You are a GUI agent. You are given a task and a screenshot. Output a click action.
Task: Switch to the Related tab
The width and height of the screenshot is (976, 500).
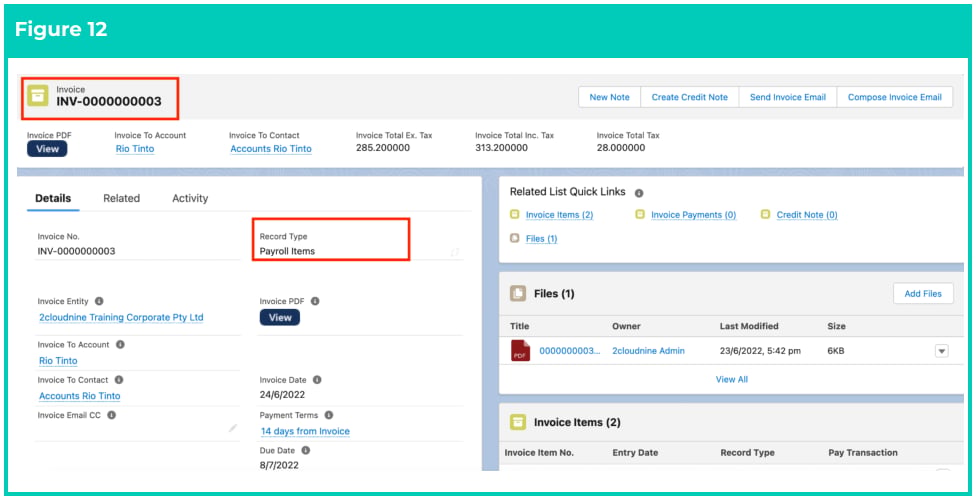click(x=121, y=199)
